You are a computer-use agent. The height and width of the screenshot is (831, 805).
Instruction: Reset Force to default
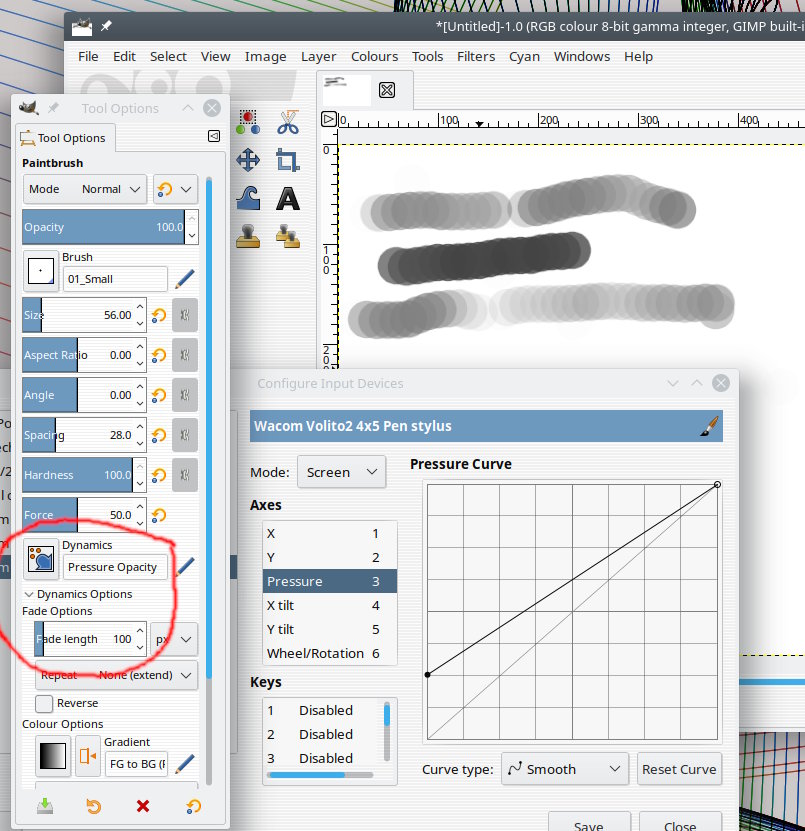click(x=159, y=515)
